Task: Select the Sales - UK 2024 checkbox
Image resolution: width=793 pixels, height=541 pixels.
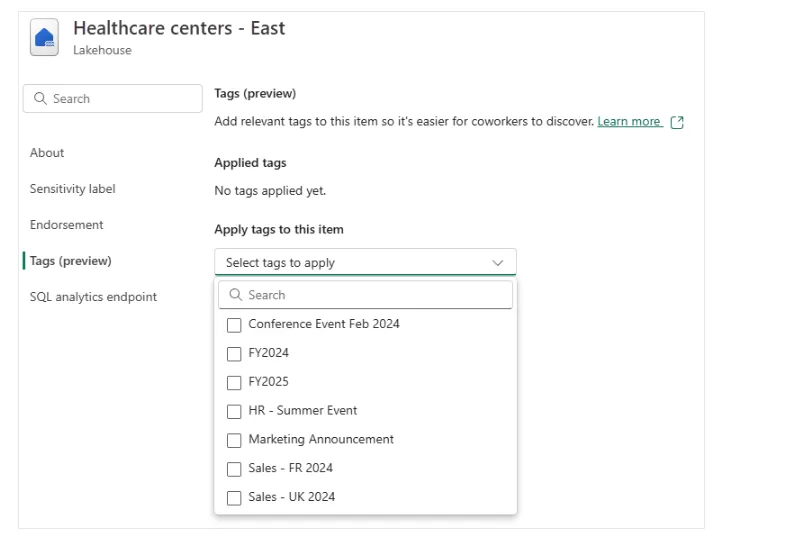Action: tap(234, 498)
